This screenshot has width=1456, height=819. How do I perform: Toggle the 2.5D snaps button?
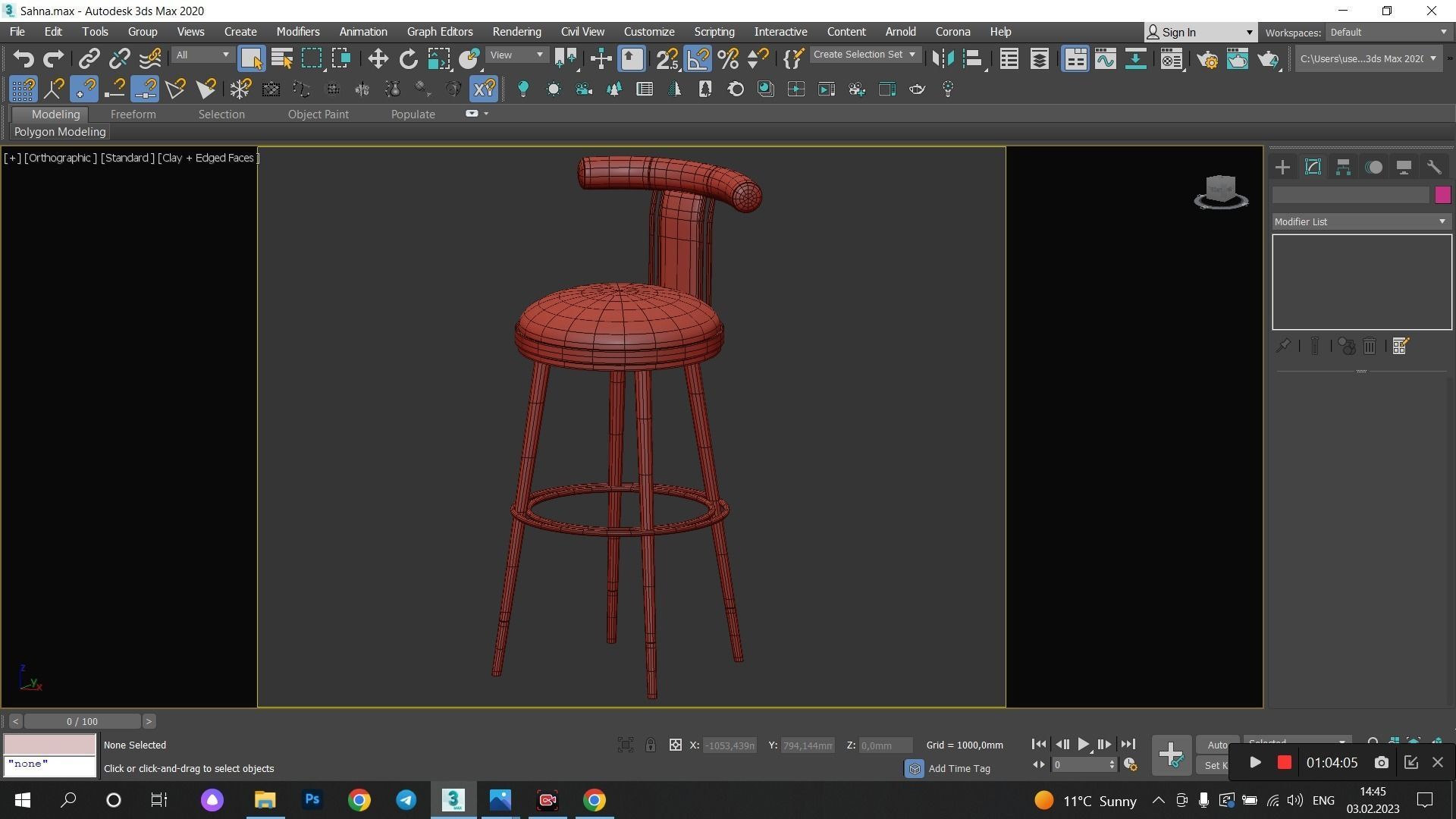tap(667, 58)
